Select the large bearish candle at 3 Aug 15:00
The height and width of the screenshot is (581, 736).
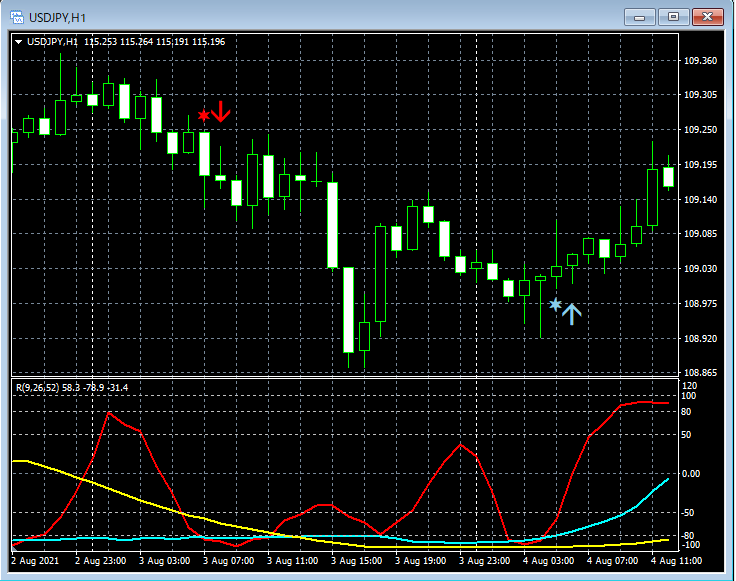(332, 225)
